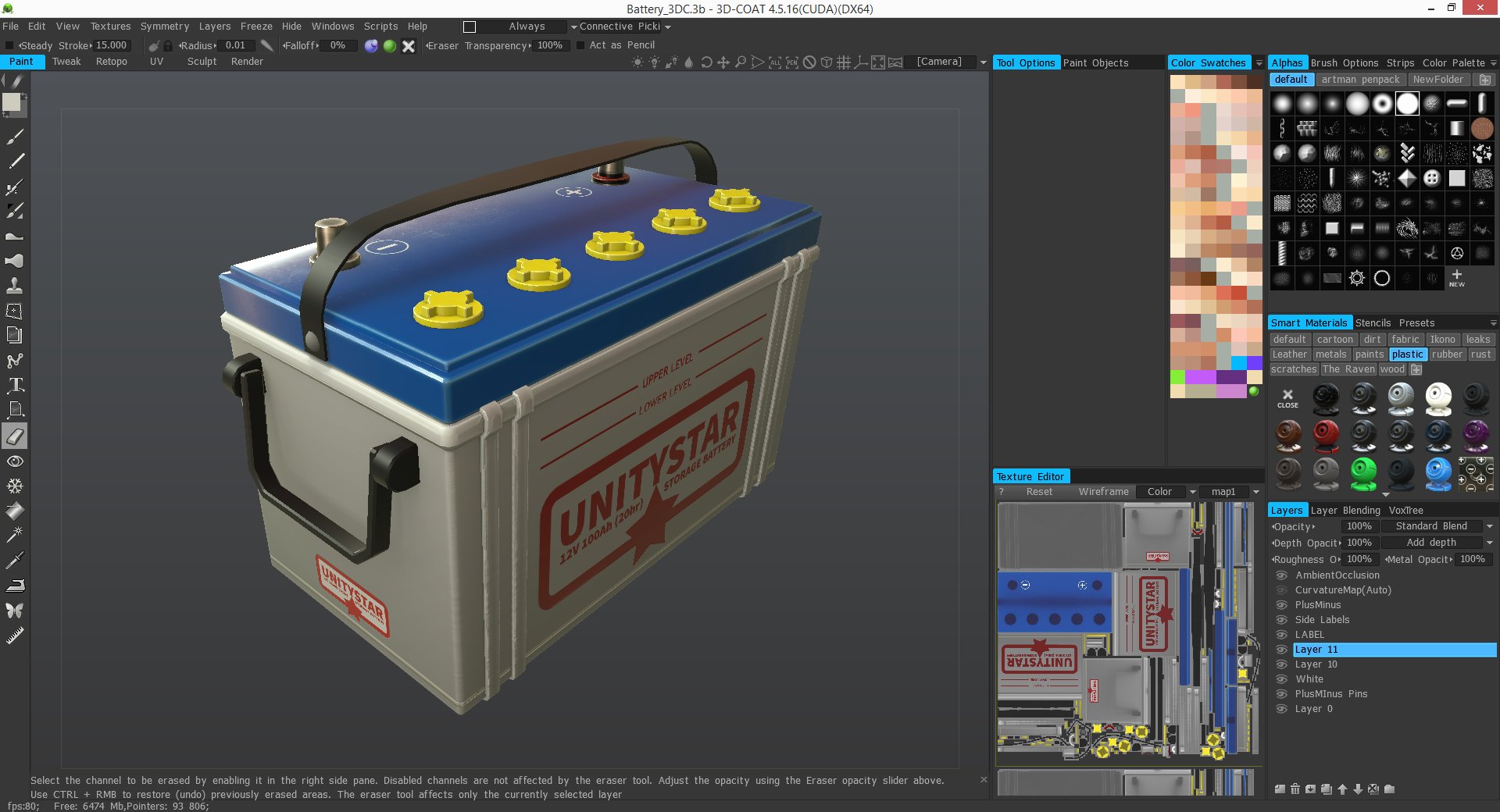Click the duplicate layer icon below Layers panel
The image size is (1500, 812).
pos(1327,789)
